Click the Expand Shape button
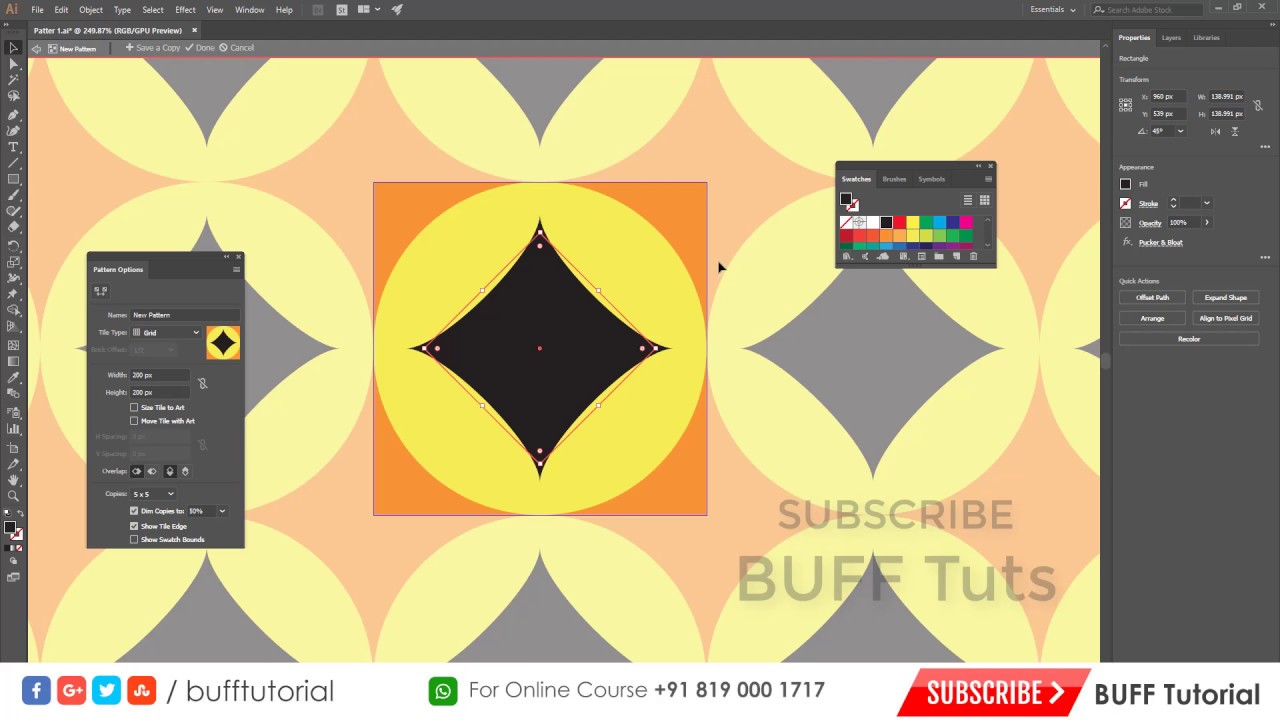 pyautogui.click(x=1225, y=298)
